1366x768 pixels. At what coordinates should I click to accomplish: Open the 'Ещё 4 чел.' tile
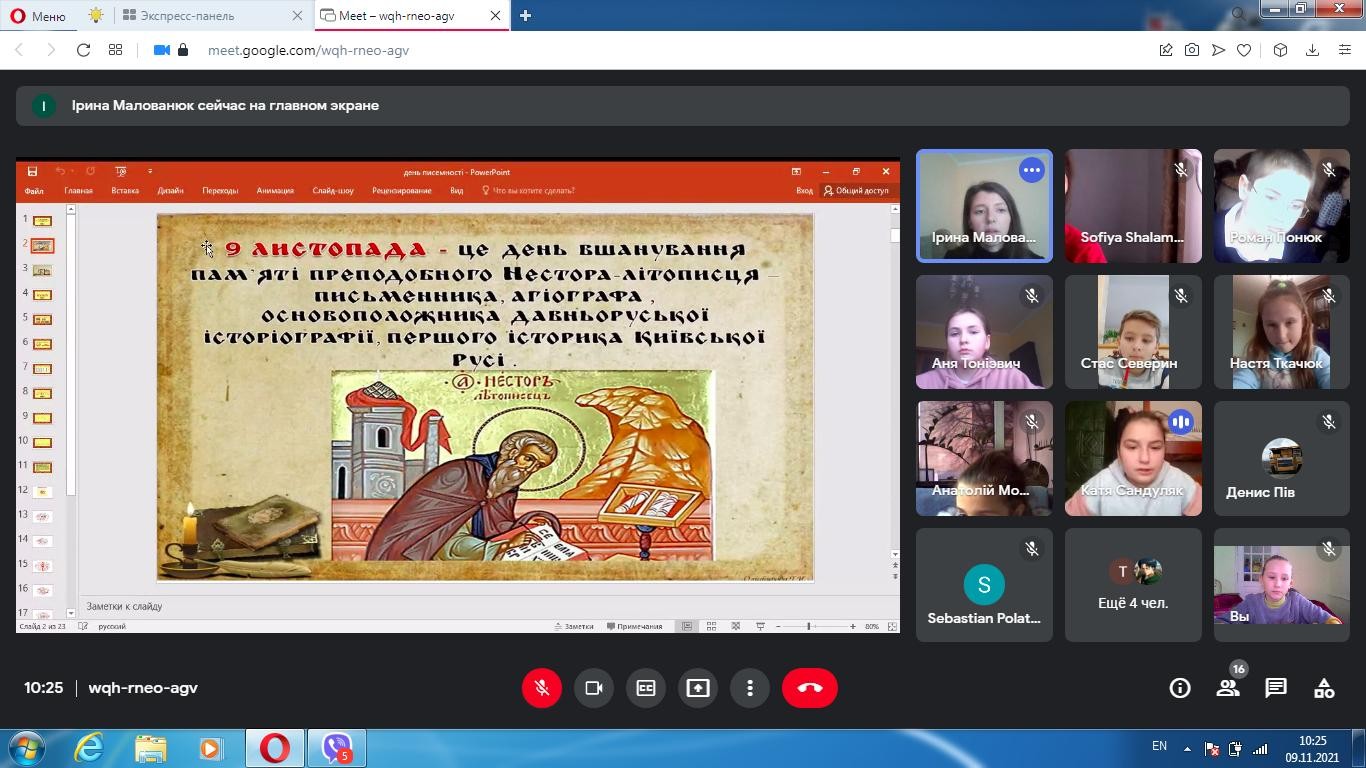click(1133, 585)
